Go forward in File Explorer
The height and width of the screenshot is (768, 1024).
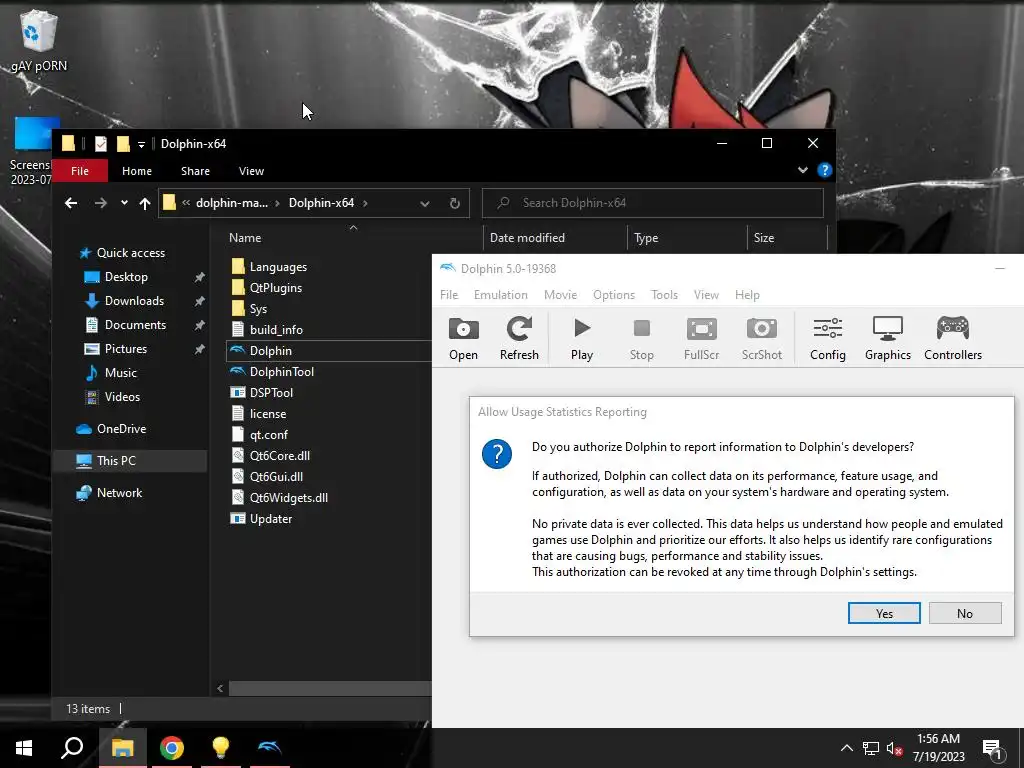point(101,203)
